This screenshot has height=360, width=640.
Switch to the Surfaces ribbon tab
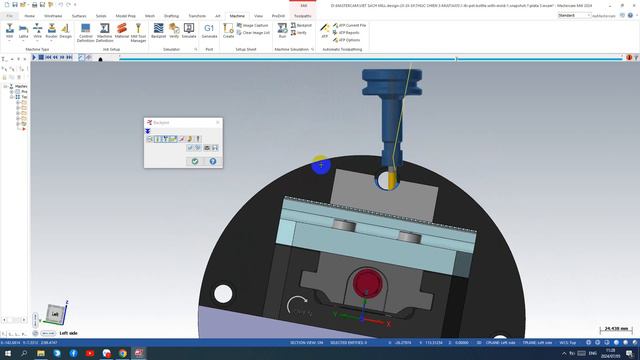point(79,16)
